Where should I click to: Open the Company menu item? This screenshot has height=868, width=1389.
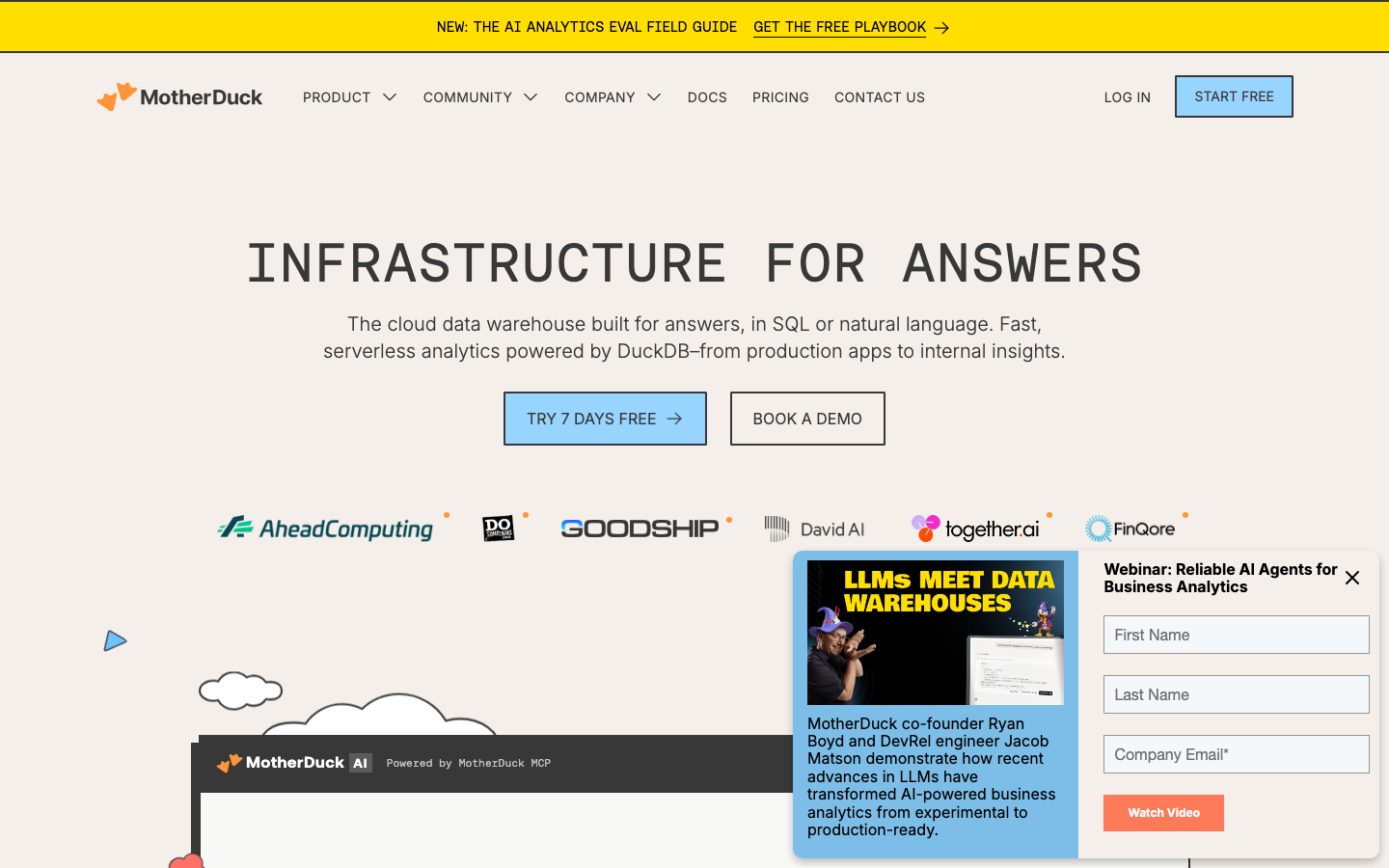(600, 97)
